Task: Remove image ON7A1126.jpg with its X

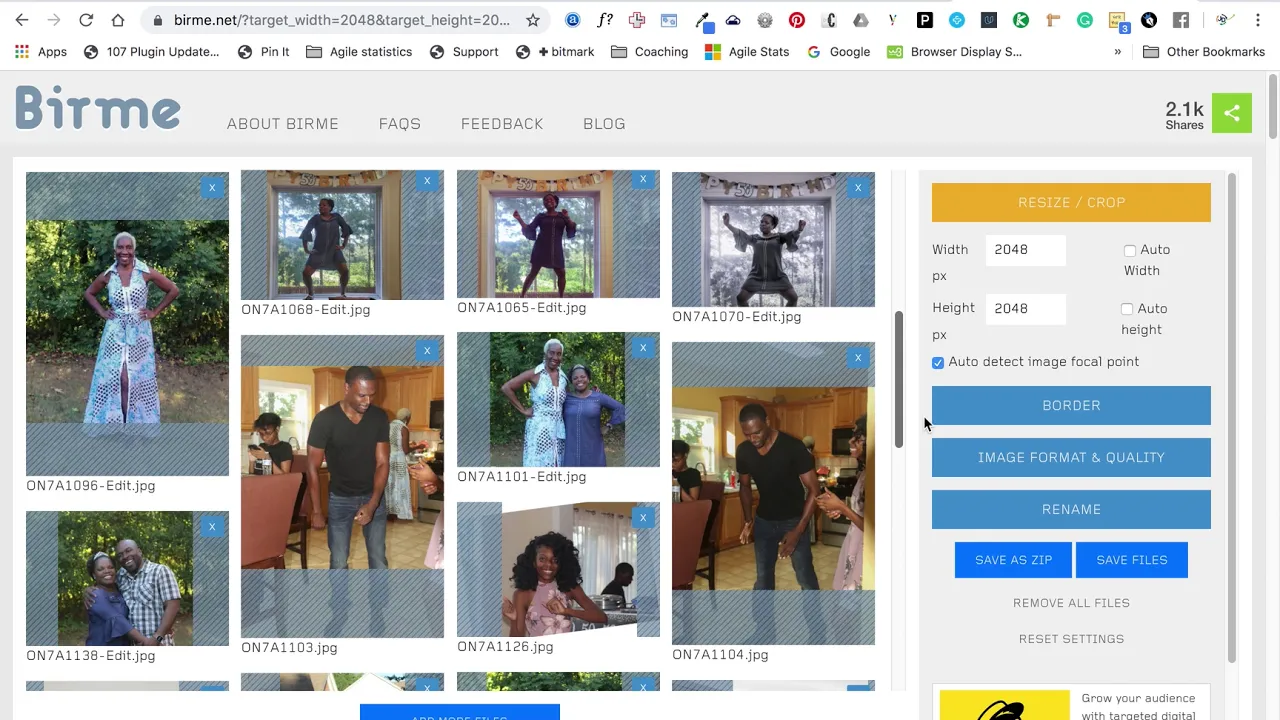Action: point(643,517)
